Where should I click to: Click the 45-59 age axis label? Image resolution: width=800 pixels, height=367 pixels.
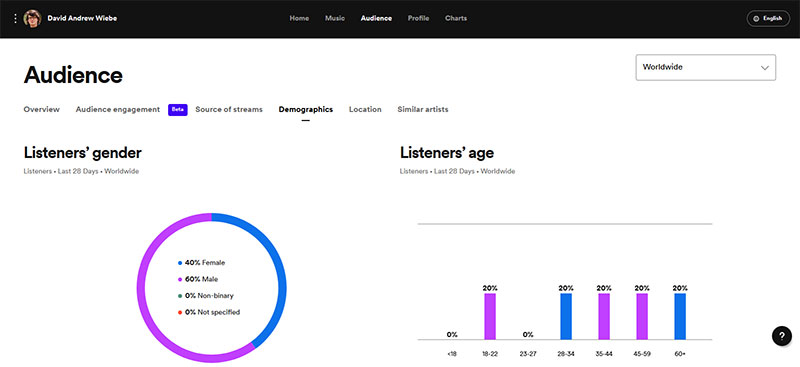[642, 354]
